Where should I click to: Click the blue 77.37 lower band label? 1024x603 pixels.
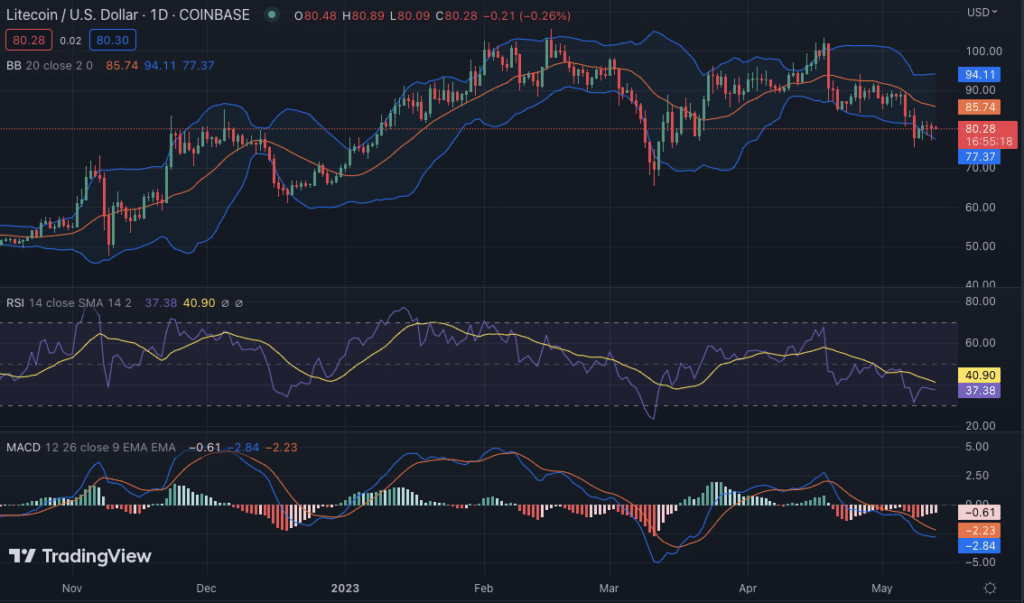click(977, 157)
